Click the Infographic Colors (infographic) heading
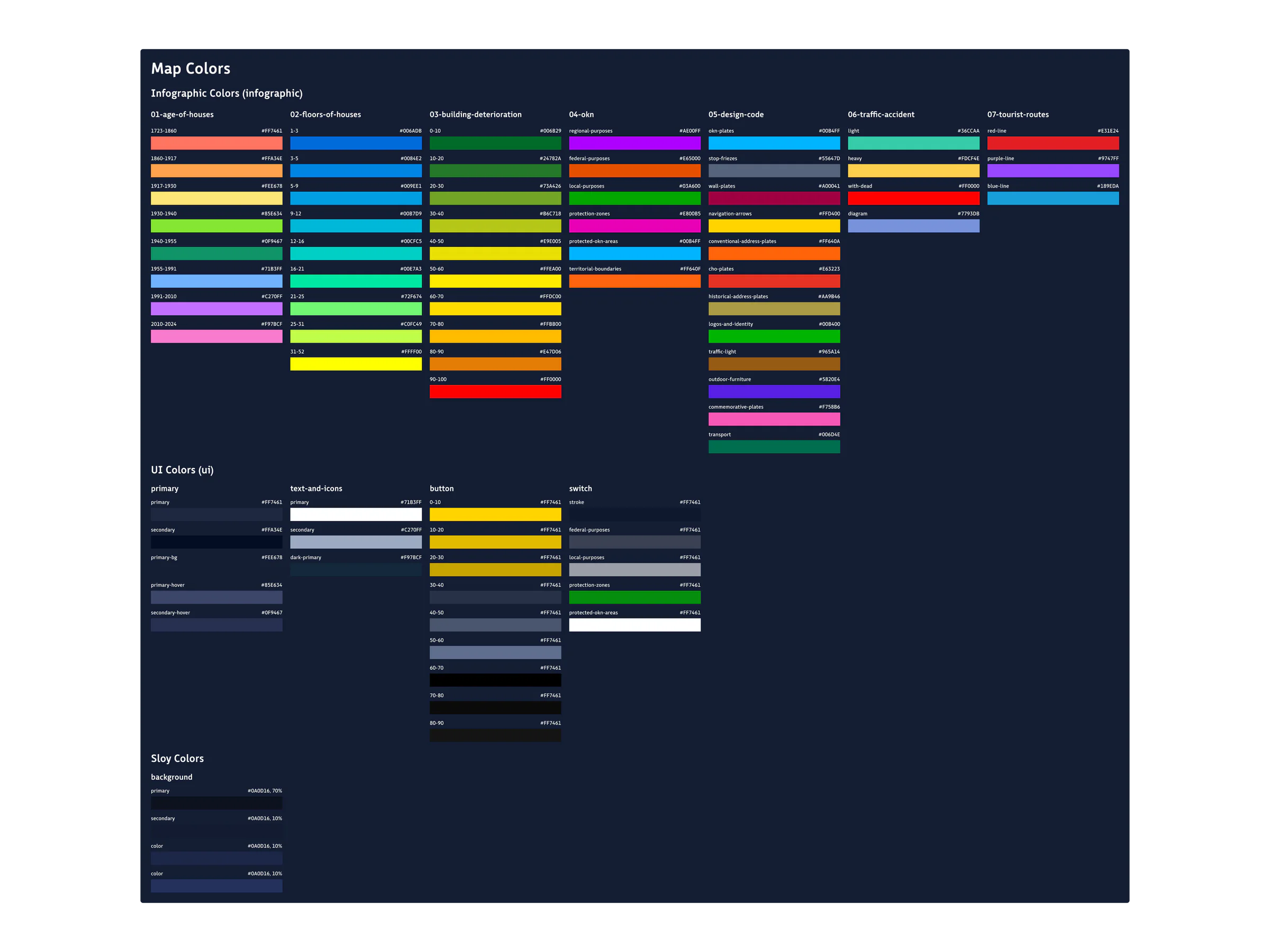Image resolution: width=1270 pixels, height=952 pixels. tap(227, 94)
